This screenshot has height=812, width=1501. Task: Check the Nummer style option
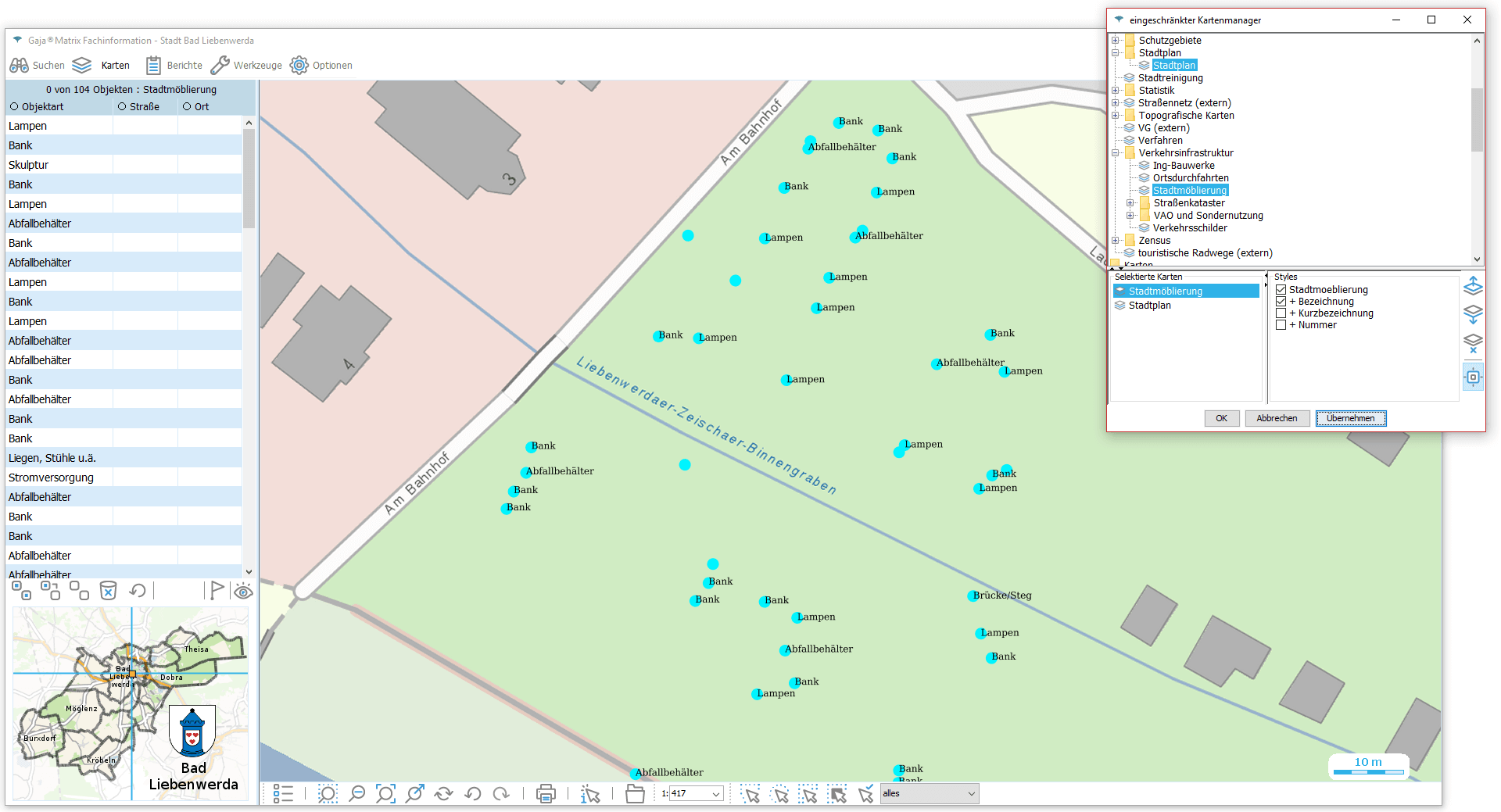pos(1281,325)
